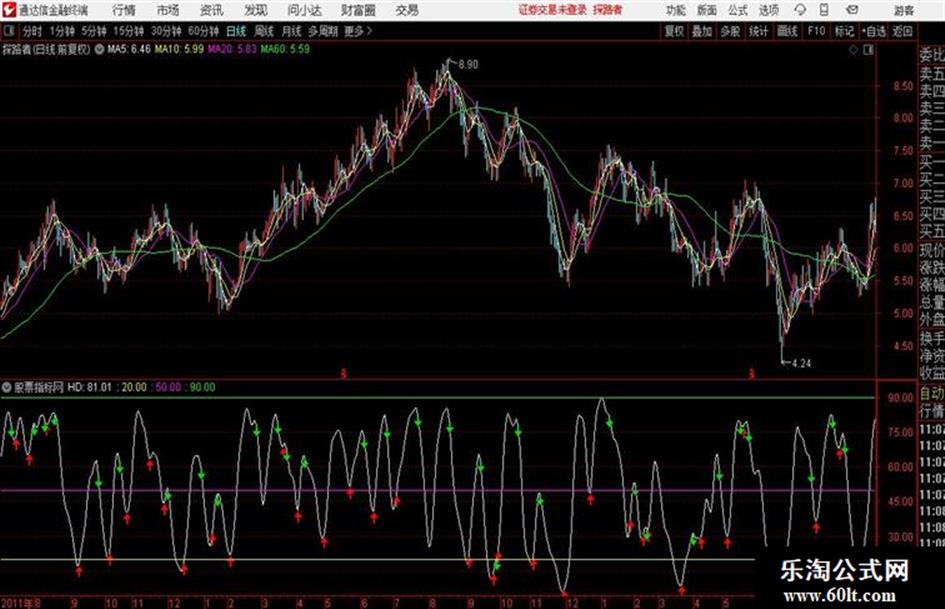
Task: Switch to the 15分钟 period tab
Action: (x=128, y=31)
